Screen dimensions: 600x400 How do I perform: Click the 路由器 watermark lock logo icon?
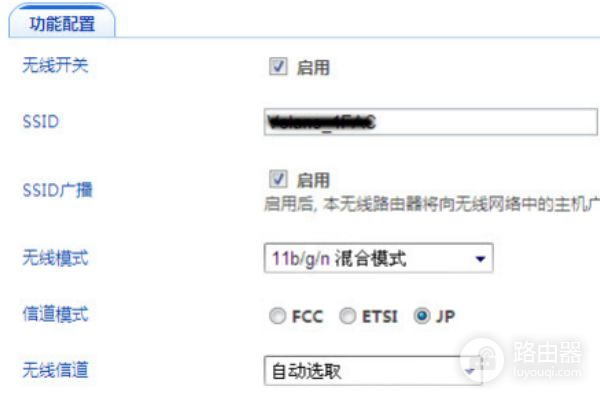482,359
